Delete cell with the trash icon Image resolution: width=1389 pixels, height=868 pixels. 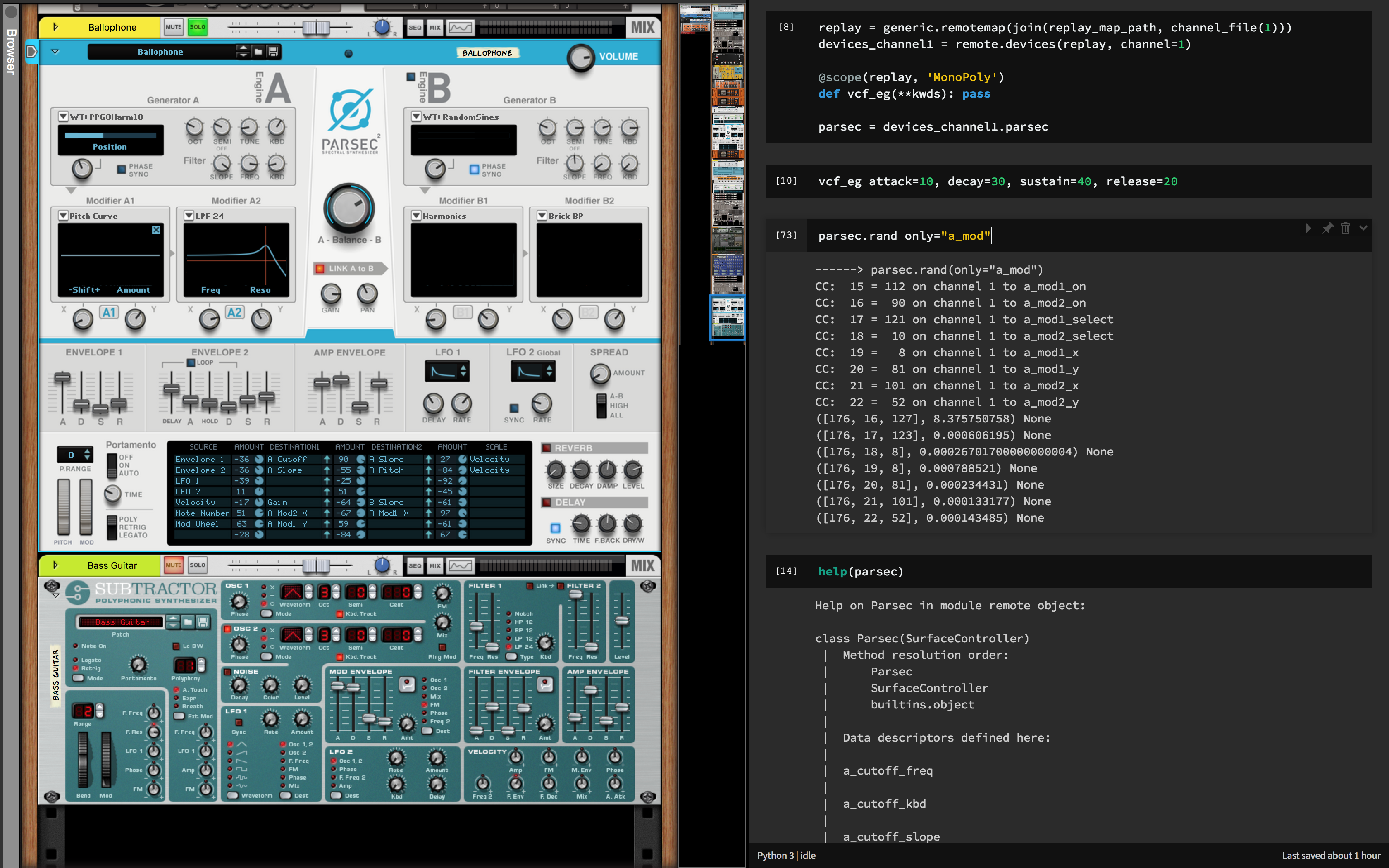coord(1346,229)
